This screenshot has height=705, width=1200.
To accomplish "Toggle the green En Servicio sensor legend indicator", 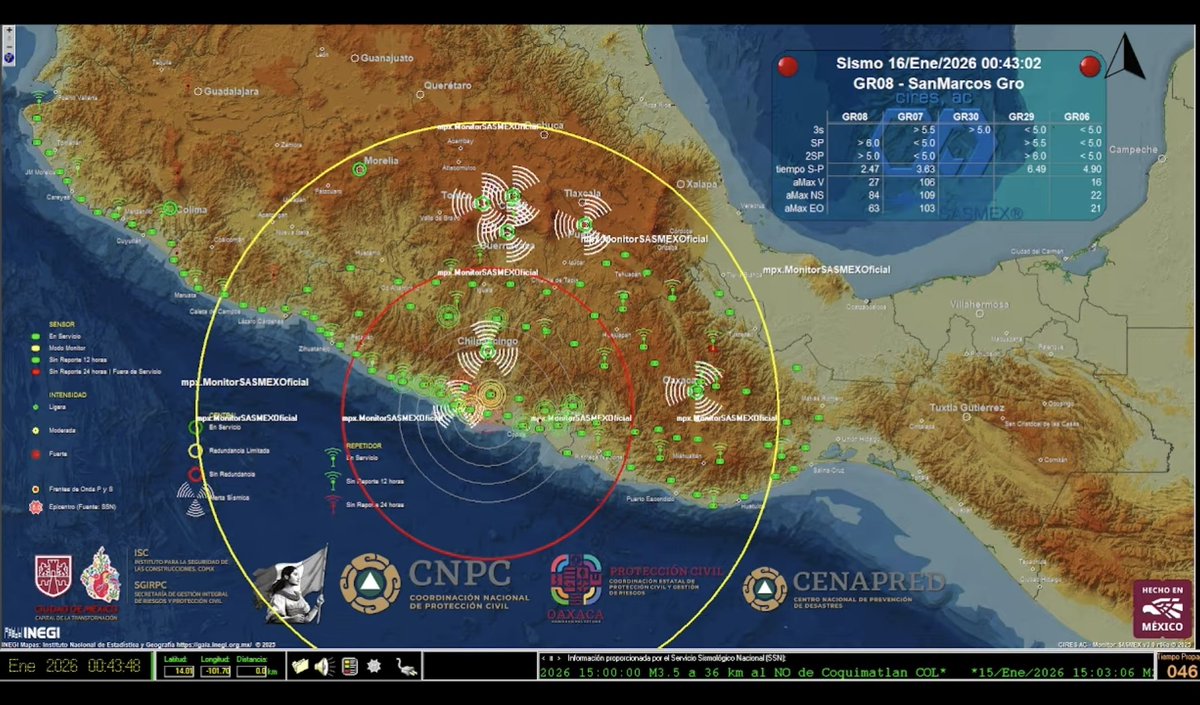I will click(x=36, y=335).
